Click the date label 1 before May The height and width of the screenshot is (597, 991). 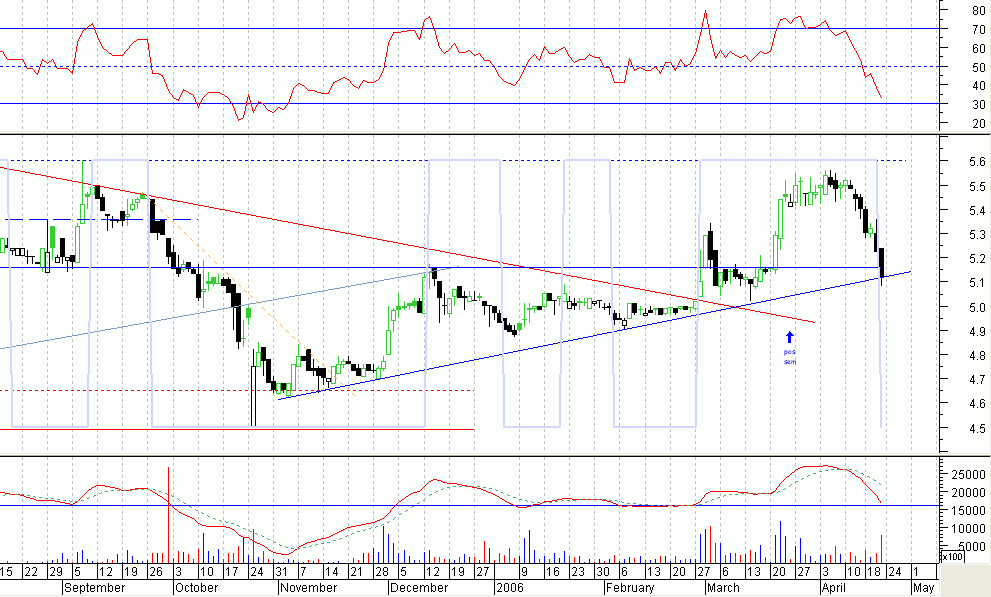click(x=916, y=572)
